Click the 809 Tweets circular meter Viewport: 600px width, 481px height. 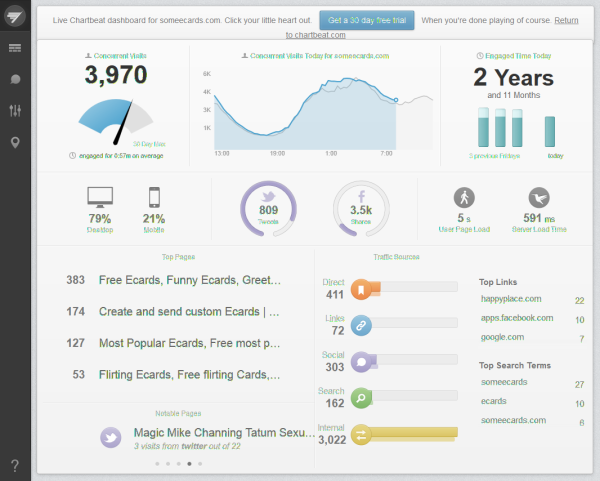point(268,209)
